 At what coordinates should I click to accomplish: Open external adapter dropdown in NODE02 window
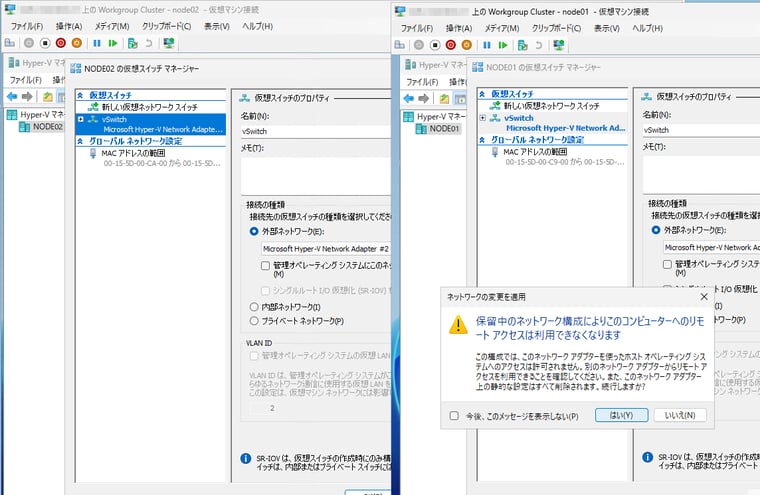coord(326,249)
